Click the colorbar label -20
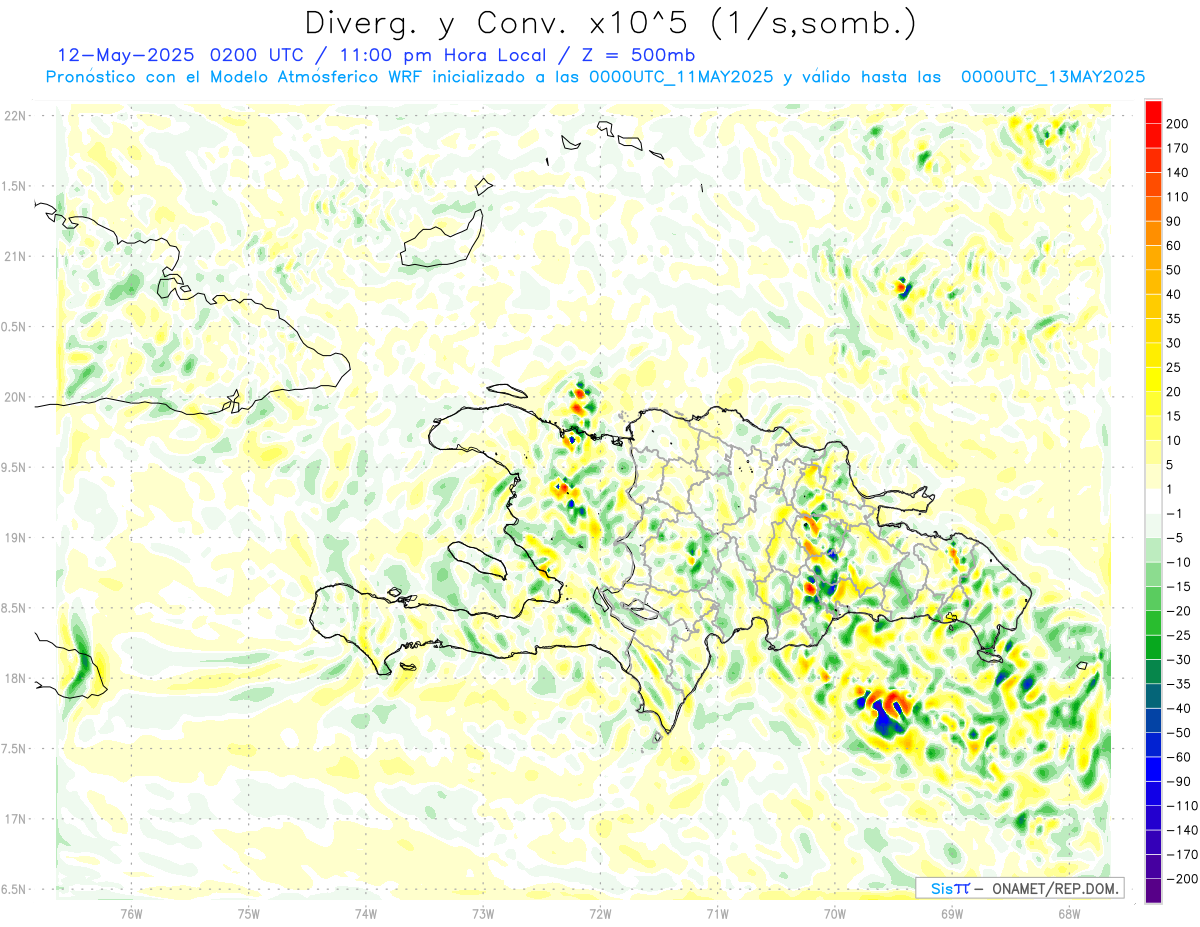Image resolution: width=1200 pixels, height=927 pixels. click(1181, 611)
